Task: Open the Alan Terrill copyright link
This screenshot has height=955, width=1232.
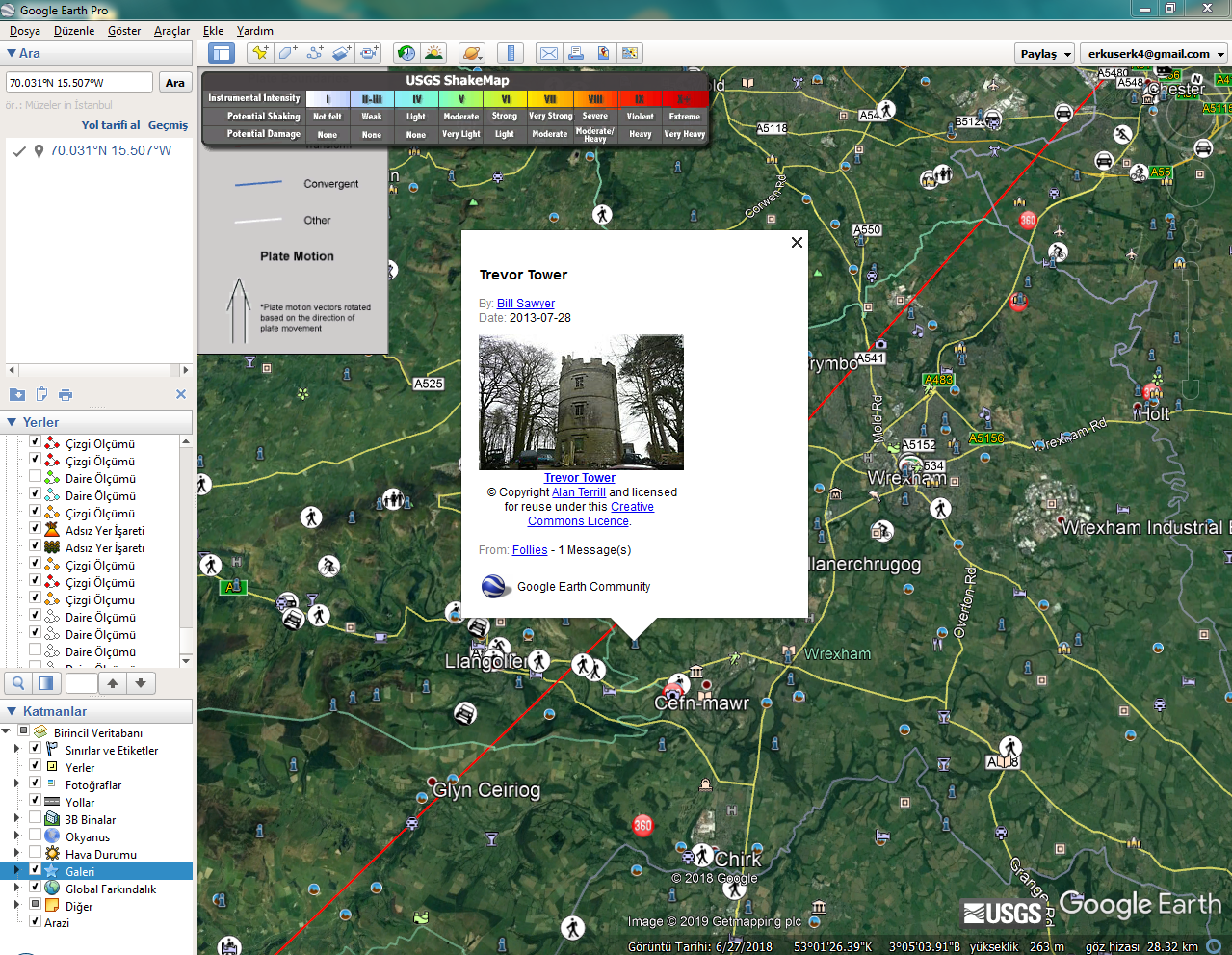Action: tap(579, 491)
